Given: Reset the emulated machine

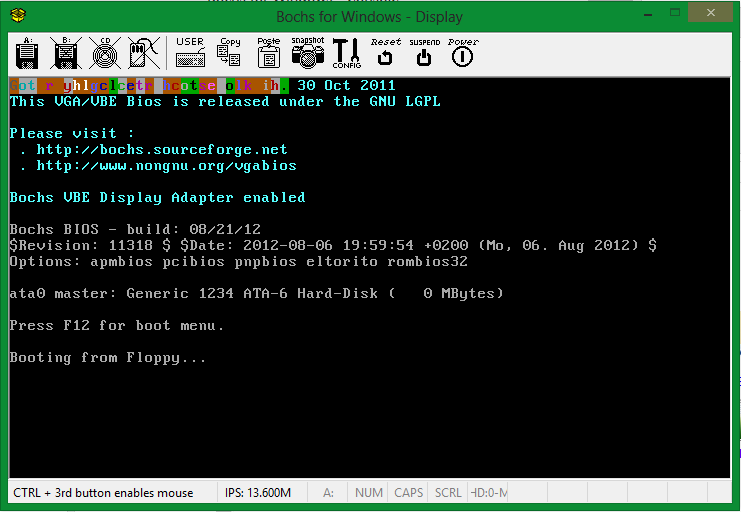Looking at the screenshot, I should [386, 53].
